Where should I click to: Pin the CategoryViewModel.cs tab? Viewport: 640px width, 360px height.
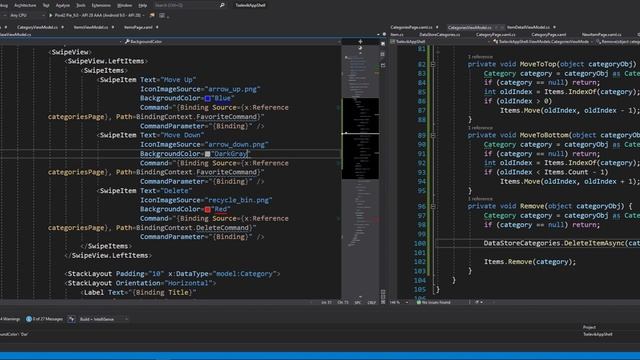62,27
